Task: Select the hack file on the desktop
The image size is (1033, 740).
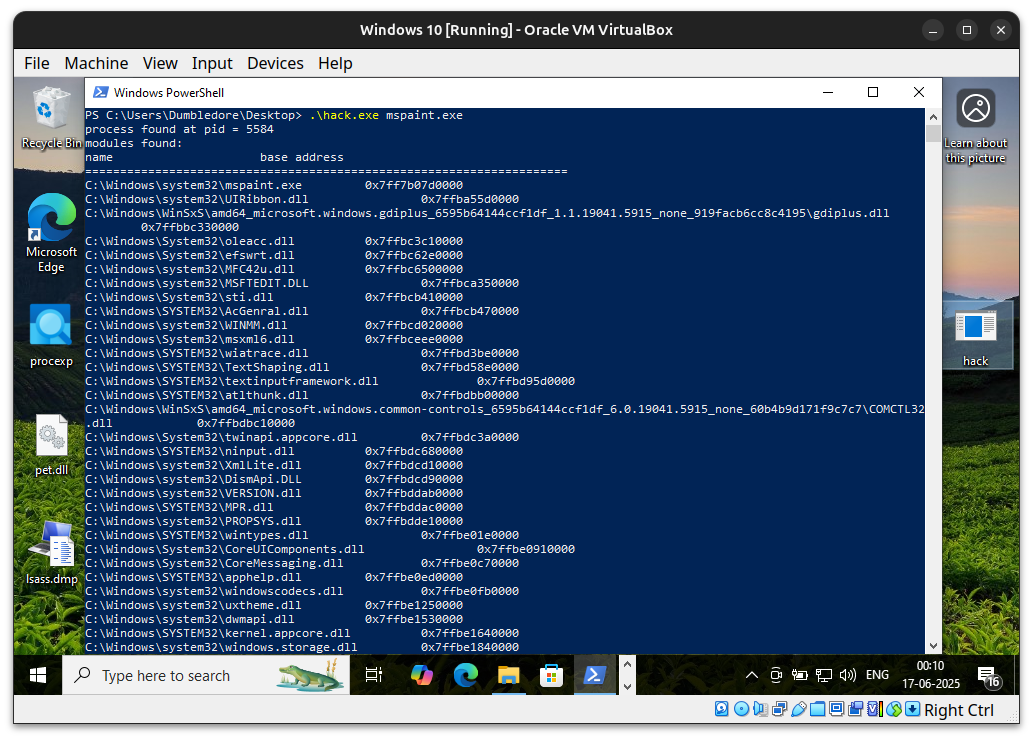Action: (x=975, y=337)
